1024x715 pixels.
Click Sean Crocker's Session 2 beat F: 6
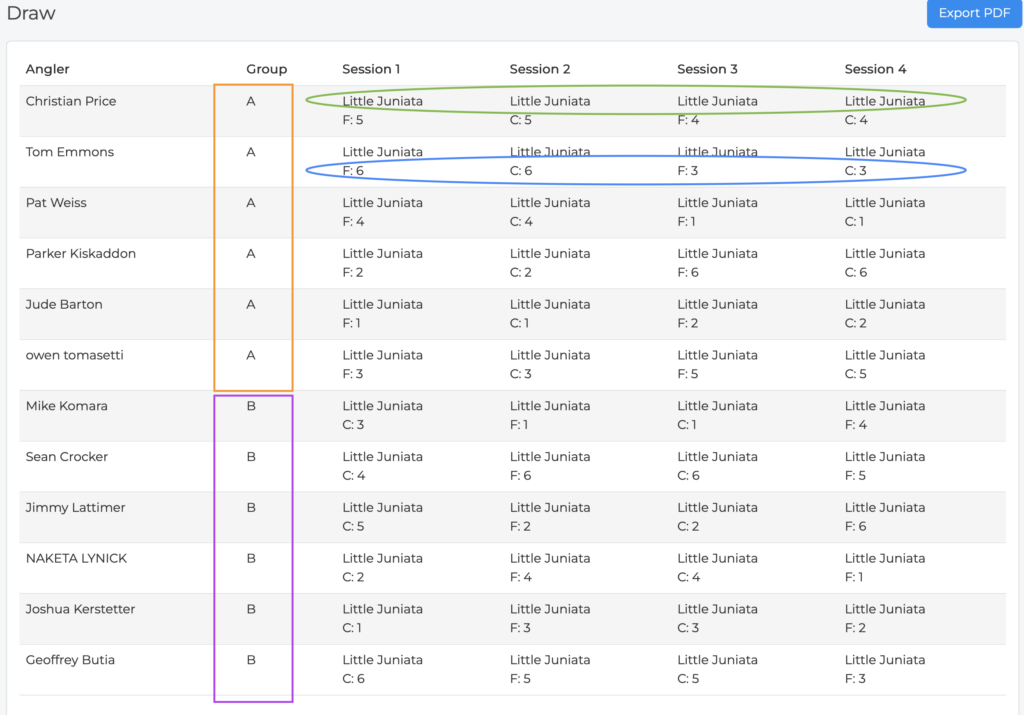coord(520,476)
